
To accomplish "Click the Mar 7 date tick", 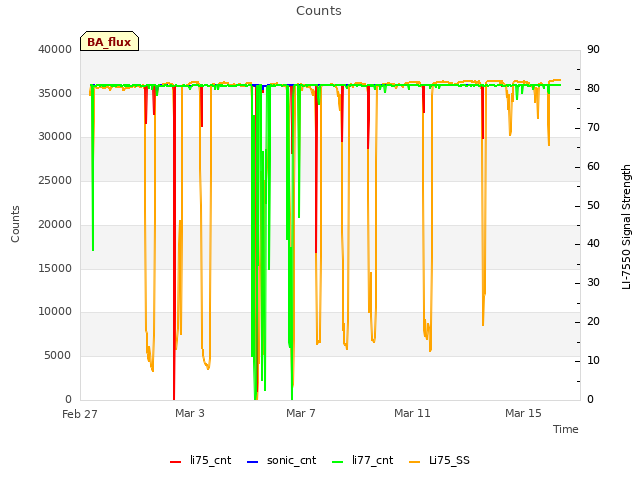I will coord(301,413).
